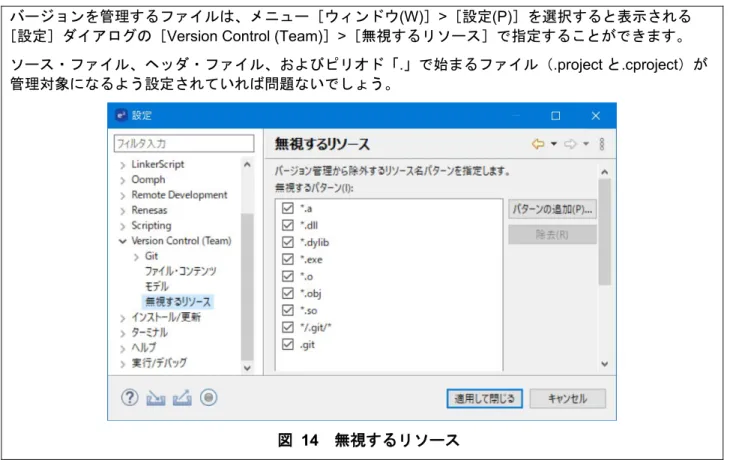
Task: Open the forward history dropdown arrow
Action: pyautogui.click(x=586, y=144)
